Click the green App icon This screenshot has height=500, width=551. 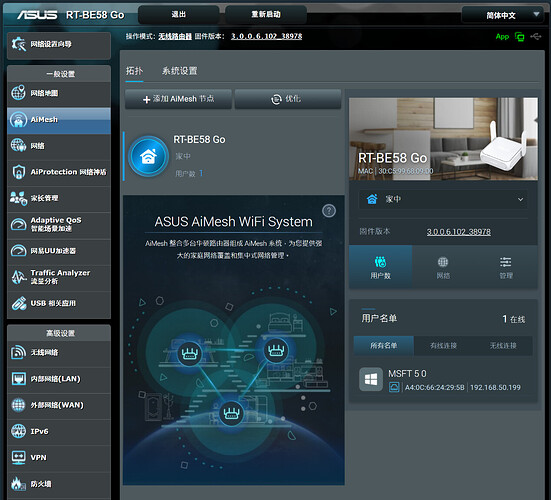pos(502,37)
